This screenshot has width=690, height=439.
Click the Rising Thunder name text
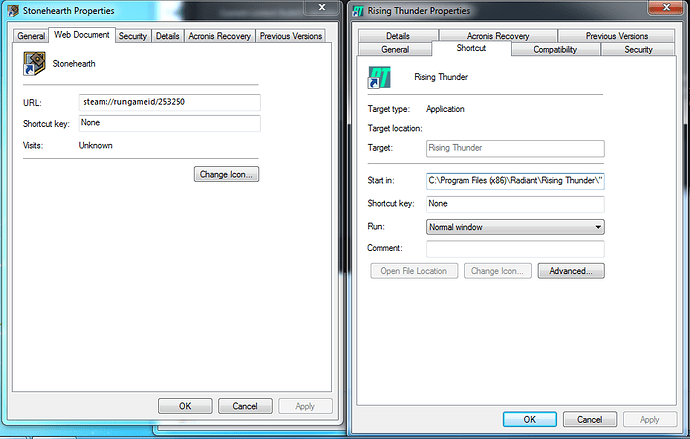pyautogui.click(x=441, y=77)
